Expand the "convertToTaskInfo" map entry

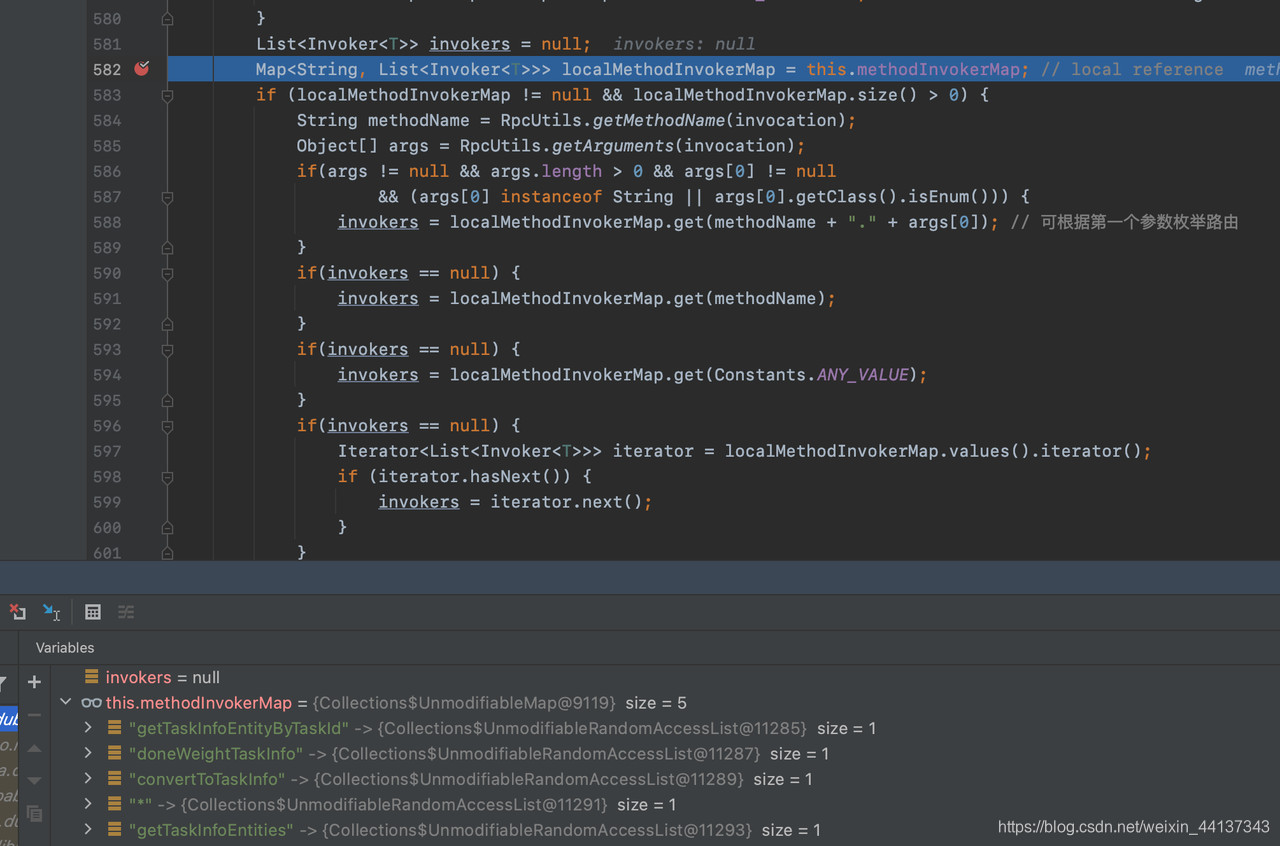point(88,779)
